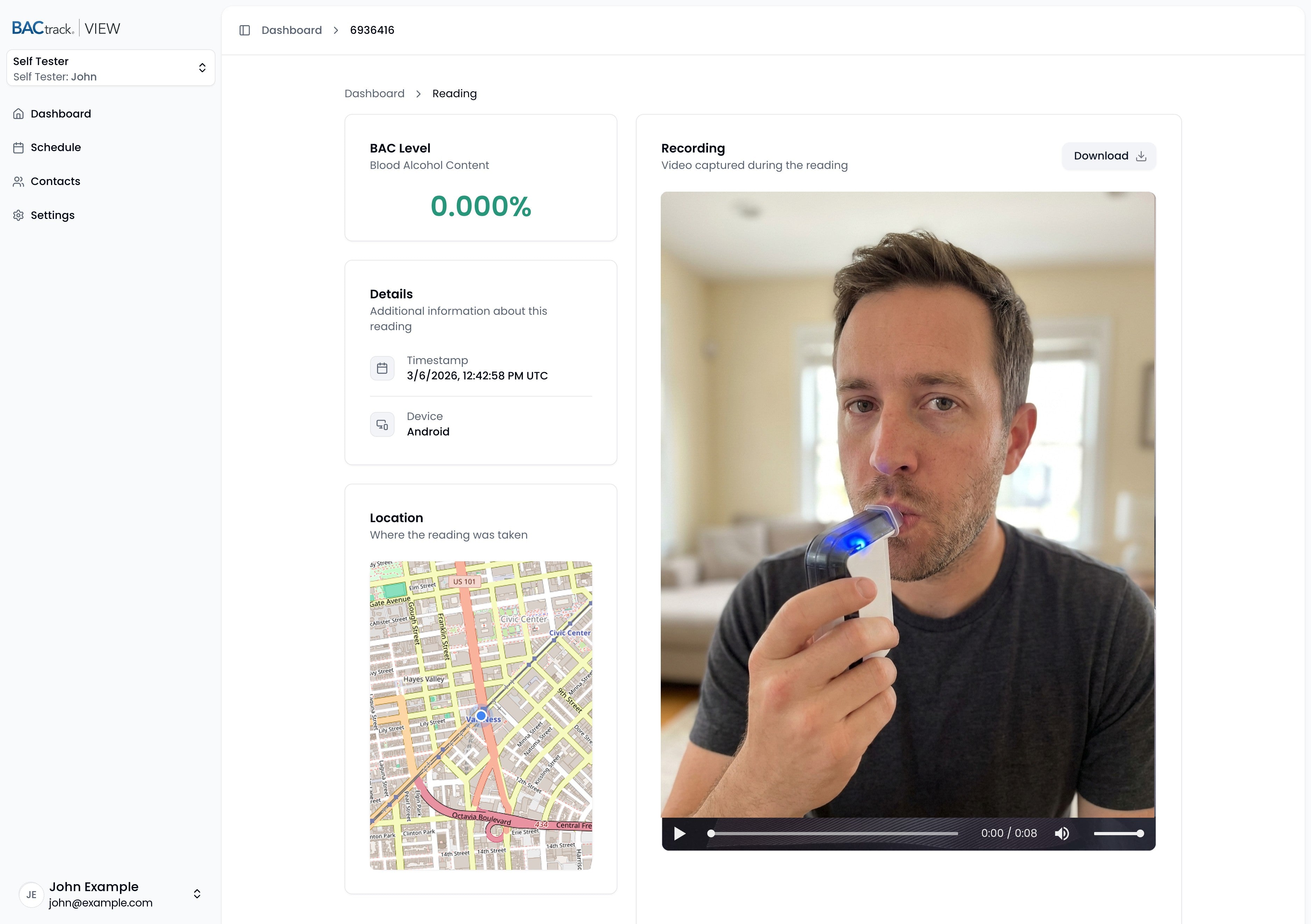1311x924 pixels.
Task: Click the download arrow icon
Action: click(1141, 156)
